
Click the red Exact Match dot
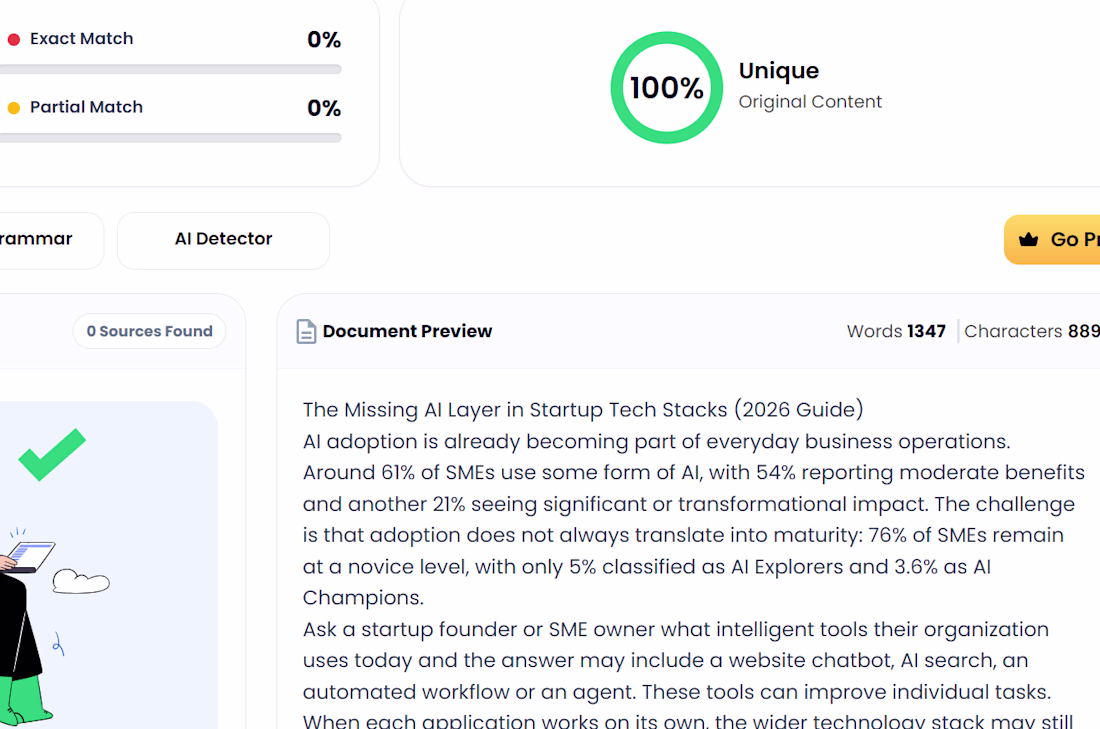(x=13, y=39)
